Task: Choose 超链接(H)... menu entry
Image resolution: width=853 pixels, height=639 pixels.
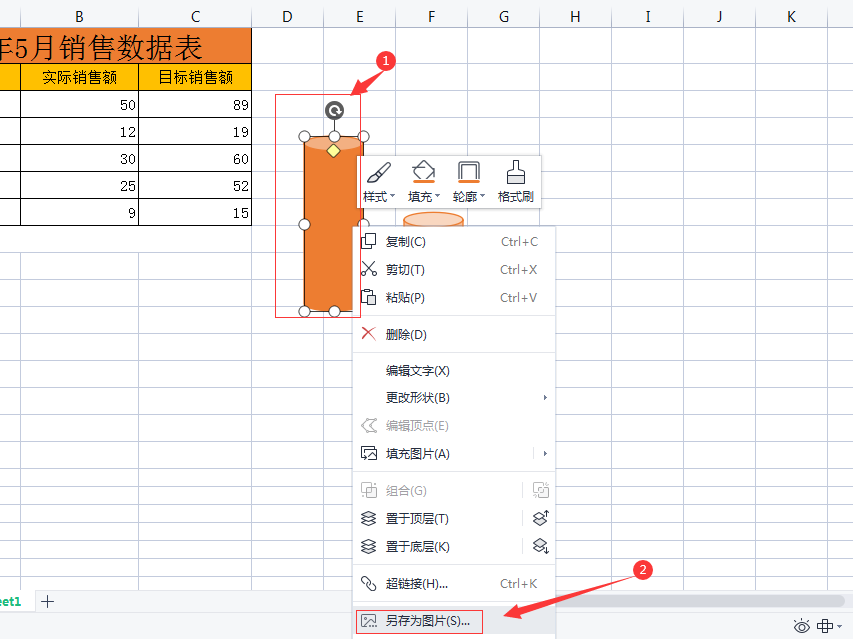Action: click(x=454, y=583)
